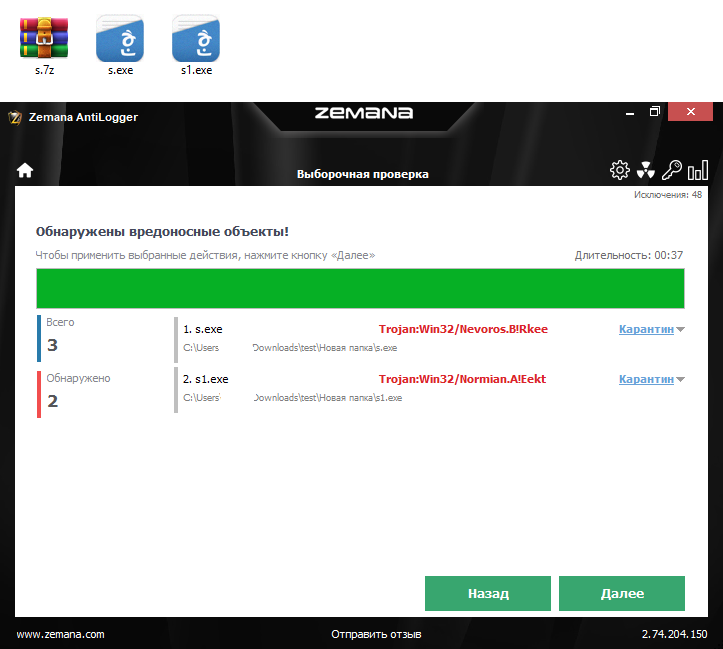This screenshot has width=723, height=649.
Task: Open Zemana settings gear
Action: point(619,170)
